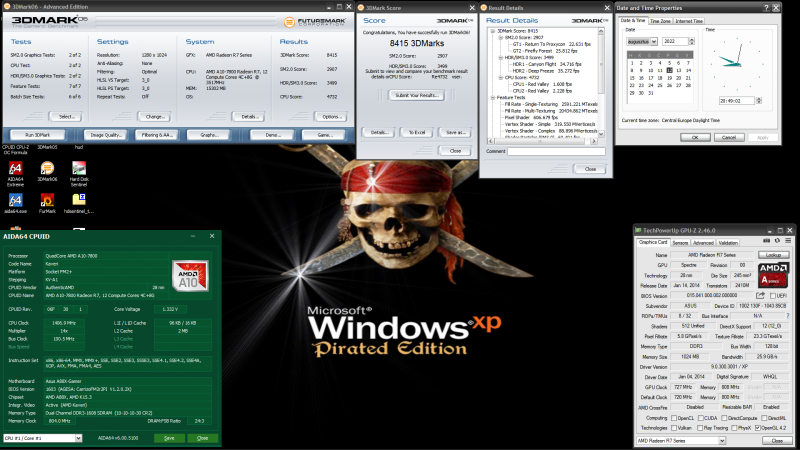
Task: Switch to the Sensors tab in GPU-Z
Action: (x=680, y=243)
